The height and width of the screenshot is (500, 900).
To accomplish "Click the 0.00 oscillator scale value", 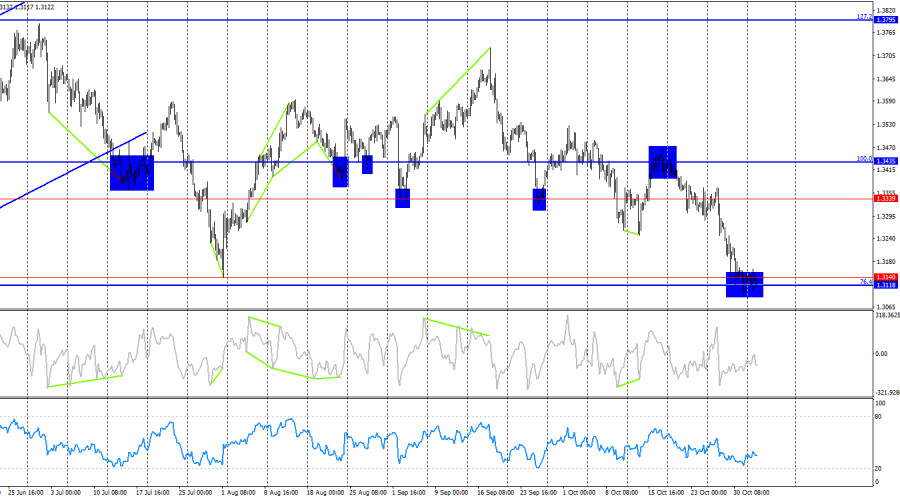I will [881, 354].
